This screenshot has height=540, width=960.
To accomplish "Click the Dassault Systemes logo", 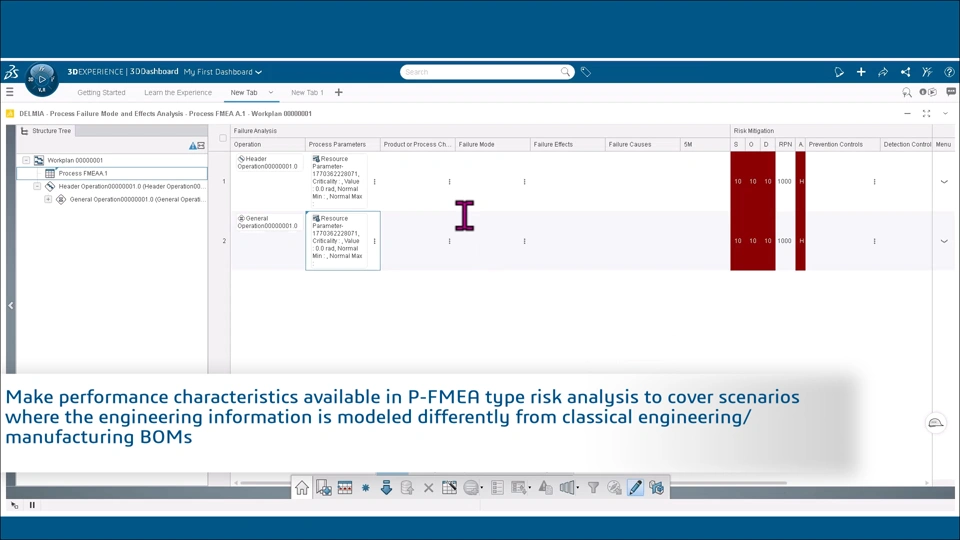I will 12,72.
